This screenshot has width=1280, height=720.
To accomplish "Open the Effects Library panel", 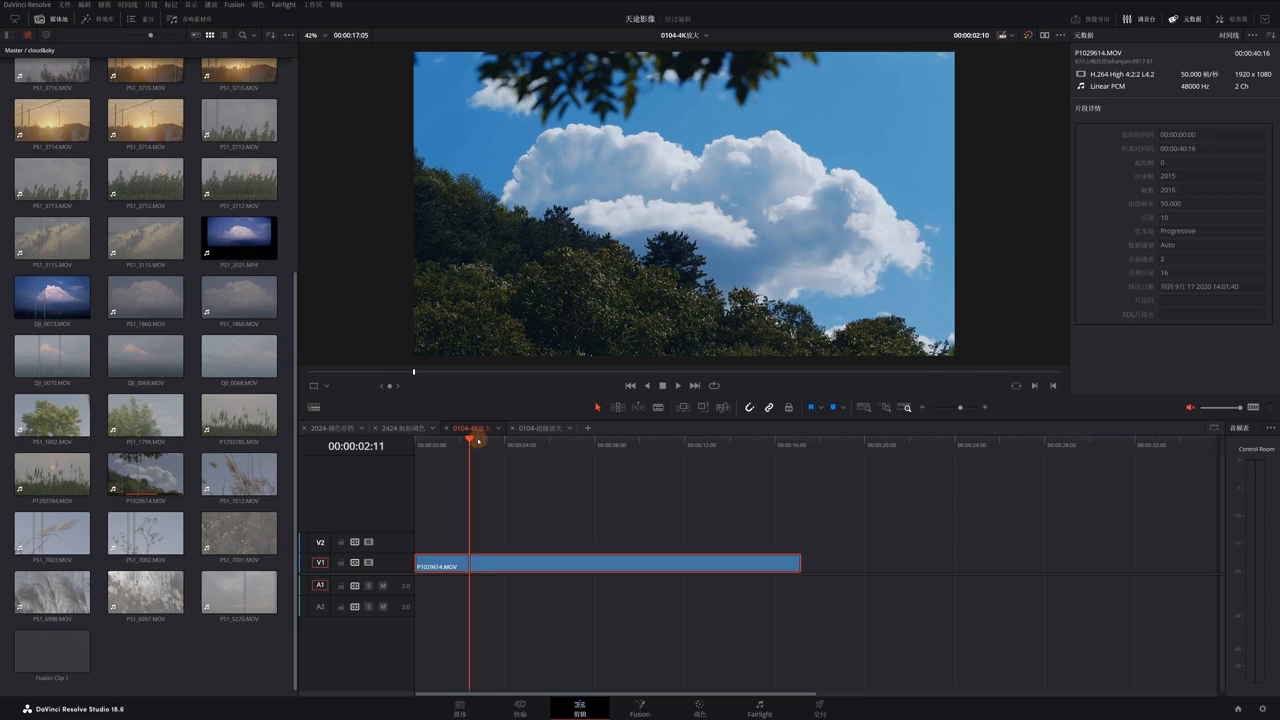I will [98, 19].
